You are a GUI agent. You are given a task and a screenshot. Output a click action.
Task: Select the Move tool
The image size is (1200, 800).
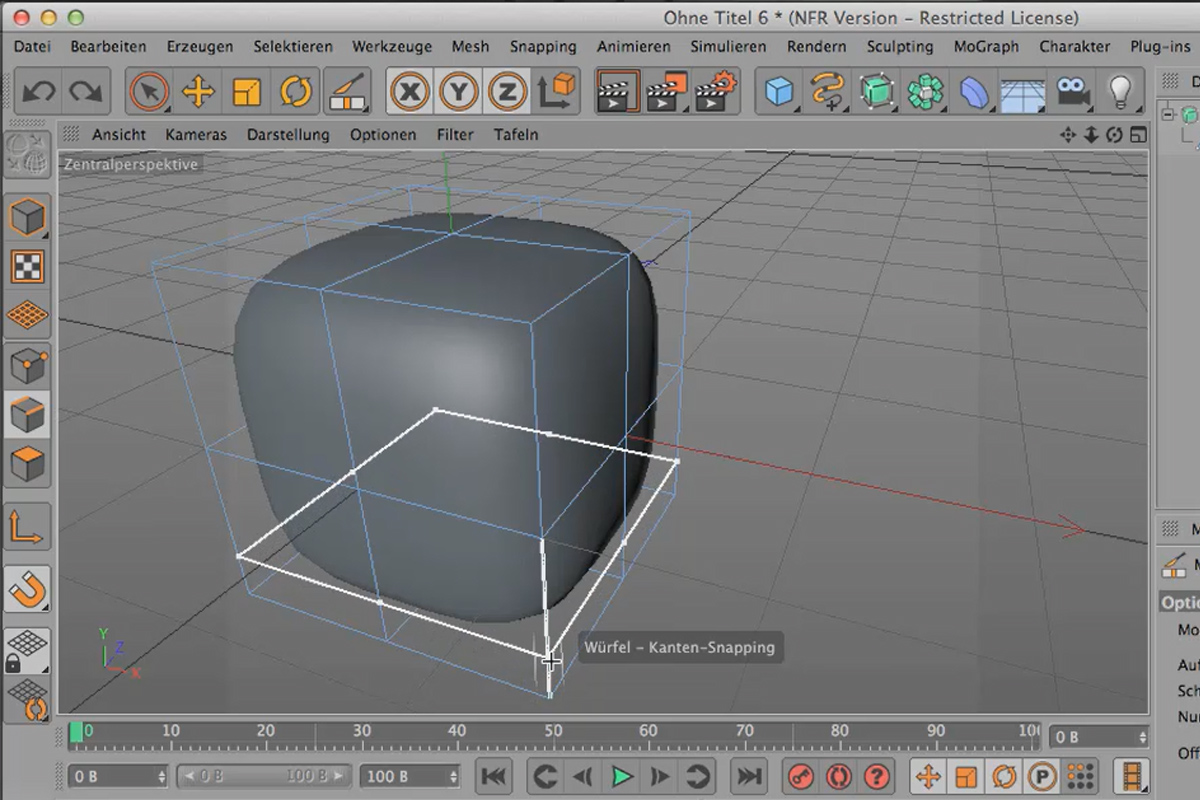coord(198,90)
